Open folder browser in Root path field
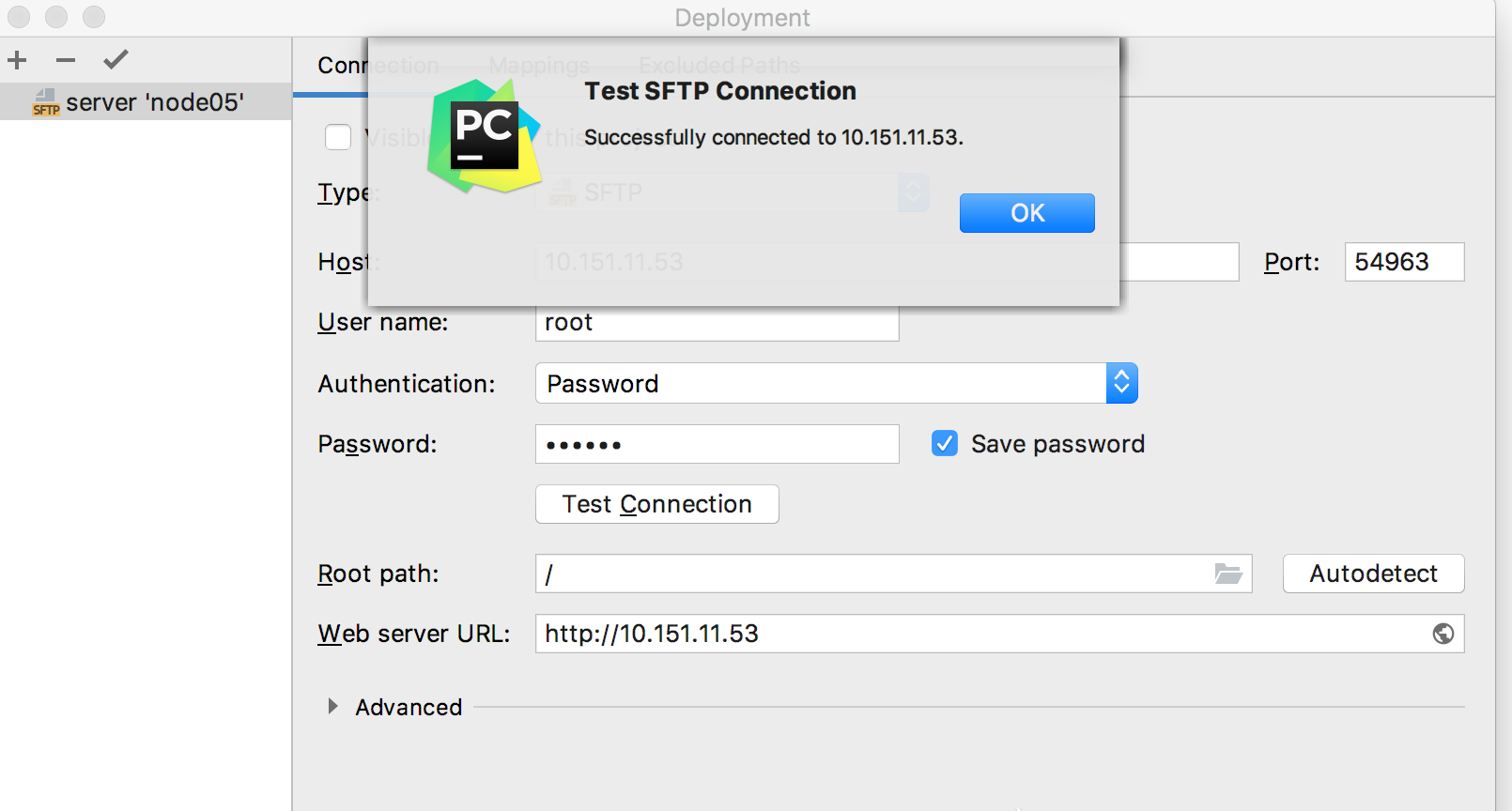Viewport: 1512px width, 811px height. coord(1227,574)
